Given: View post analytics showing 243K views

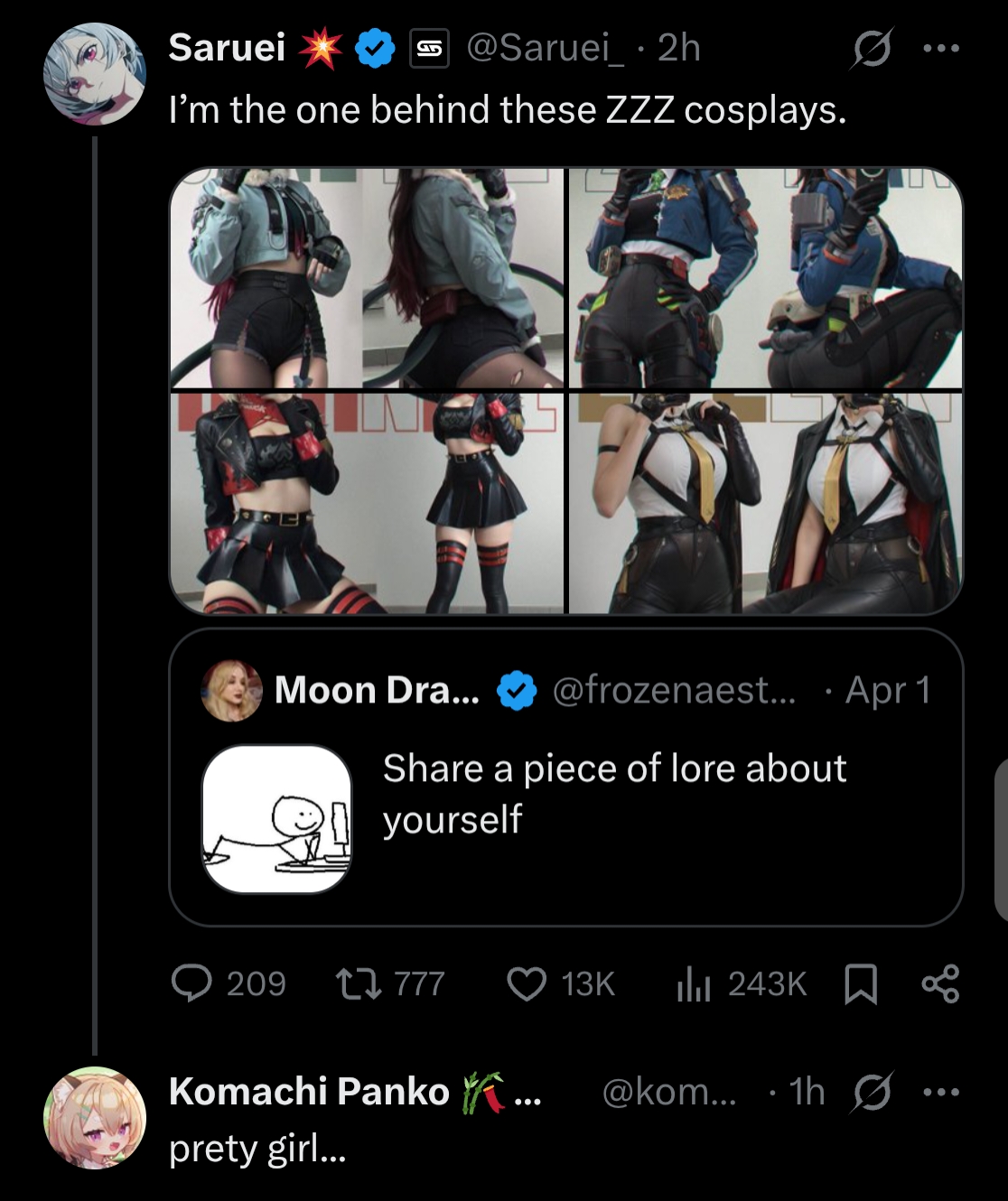Looking at the screenshot, I should (x=695, y=983).
